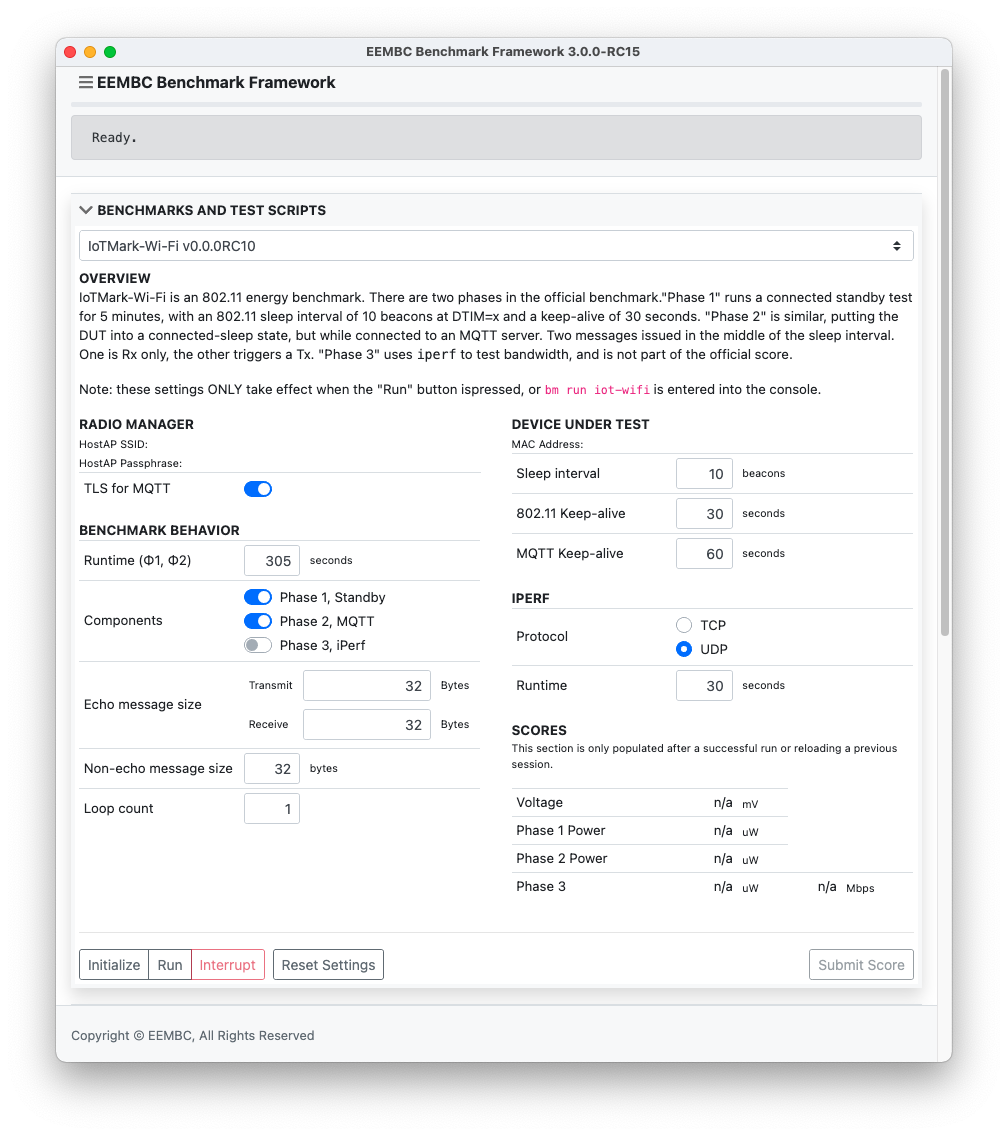The width and height of the screenshot is (1008, 1136).
Task: Disable Phase 1, Standby component
Action: [258, 597]
